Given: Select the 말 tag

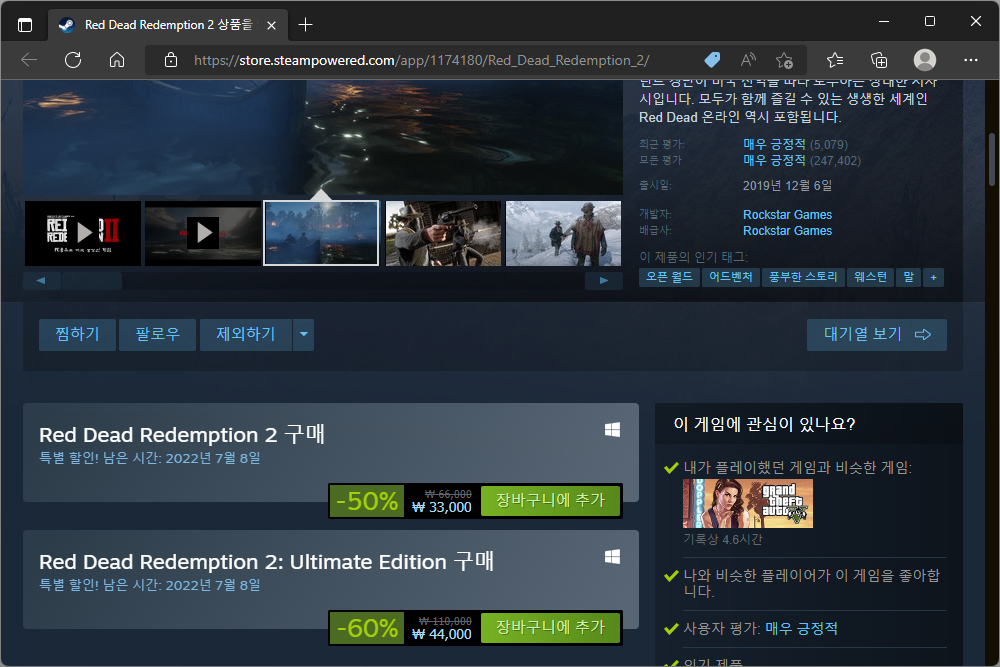Looking at the screenshot, I should point(909,277).
